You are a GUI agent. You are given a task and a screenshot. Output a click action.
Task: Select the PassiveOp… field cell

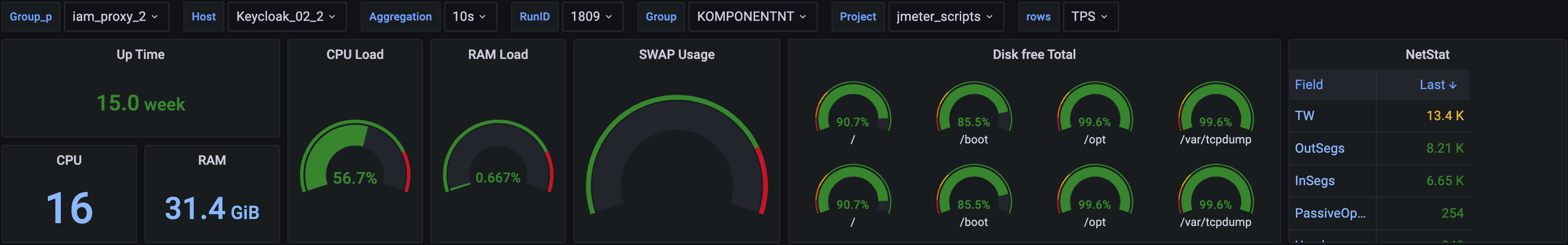pos(1333,213)
